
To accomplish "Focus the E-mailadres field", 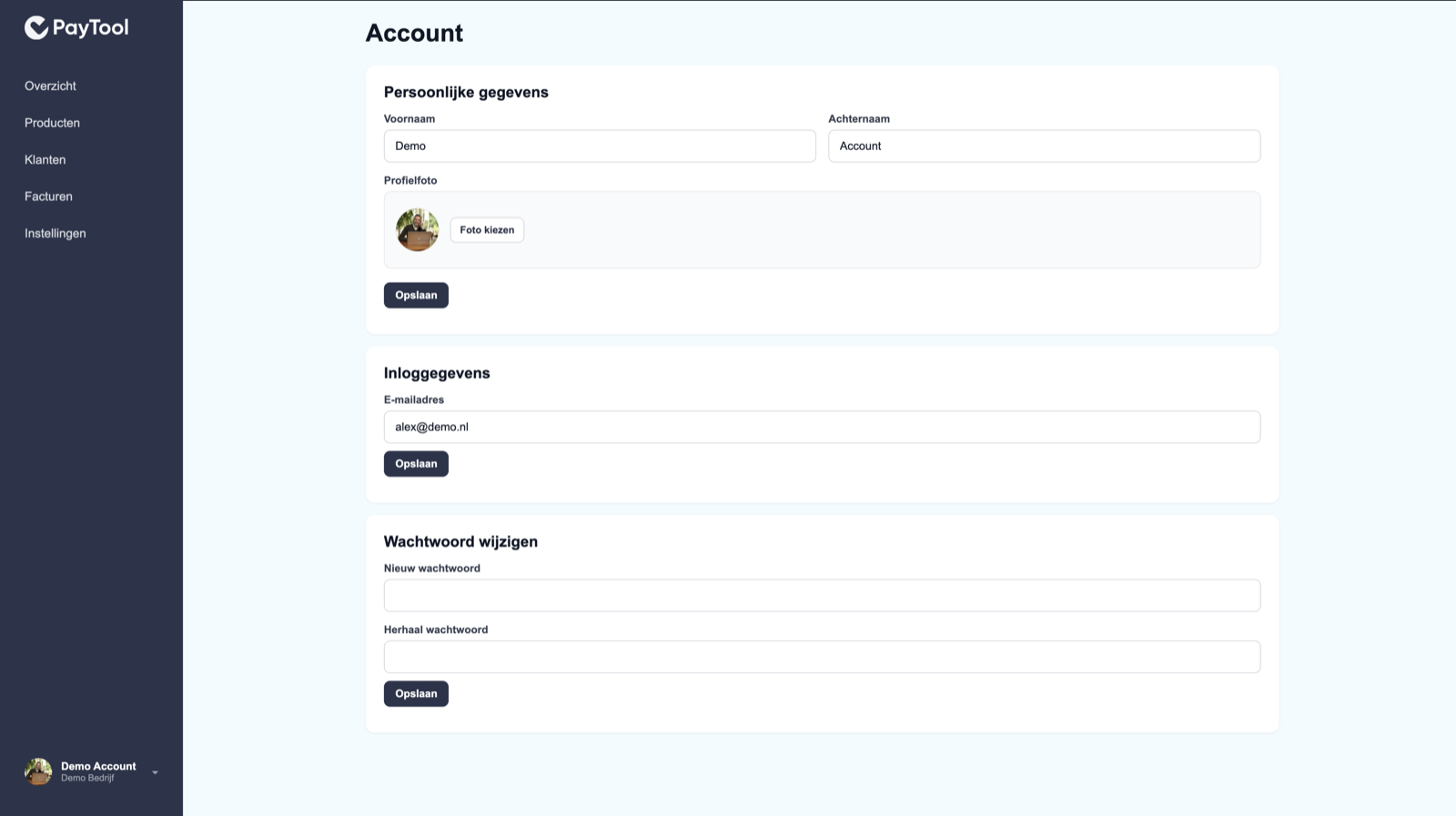I will click(x=822, y=427).
